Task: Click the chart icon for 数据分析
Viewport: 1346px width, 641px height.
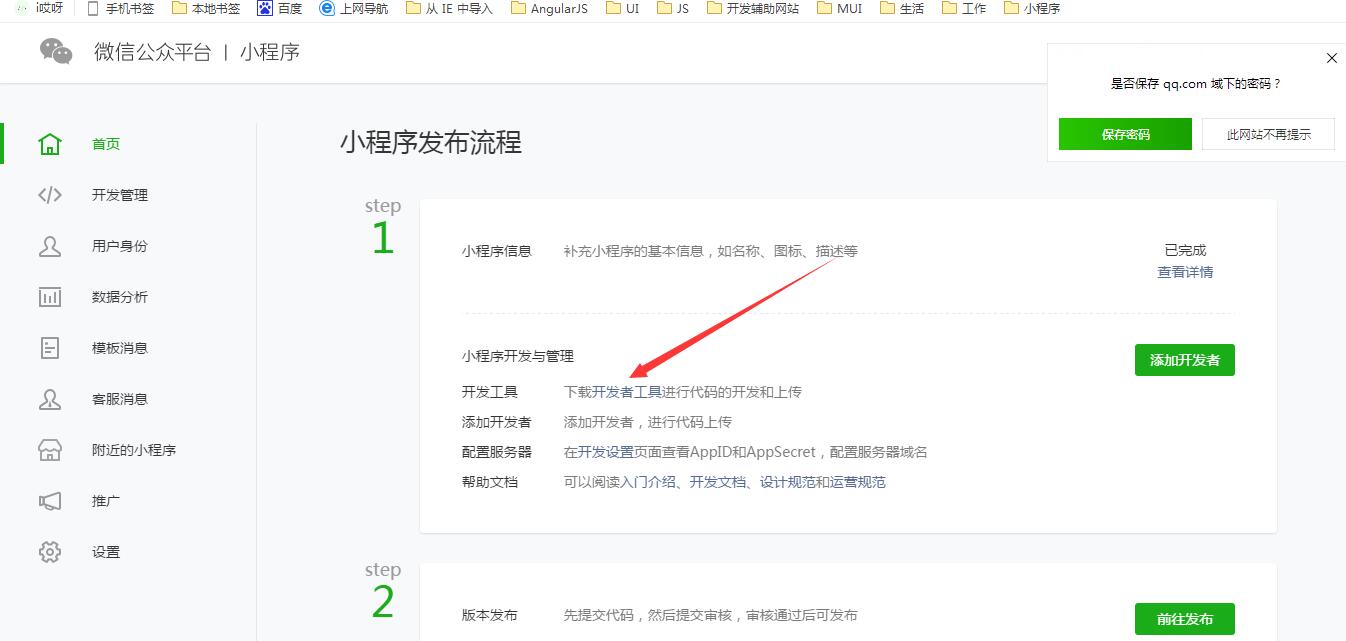Action: tap(50, 297)
